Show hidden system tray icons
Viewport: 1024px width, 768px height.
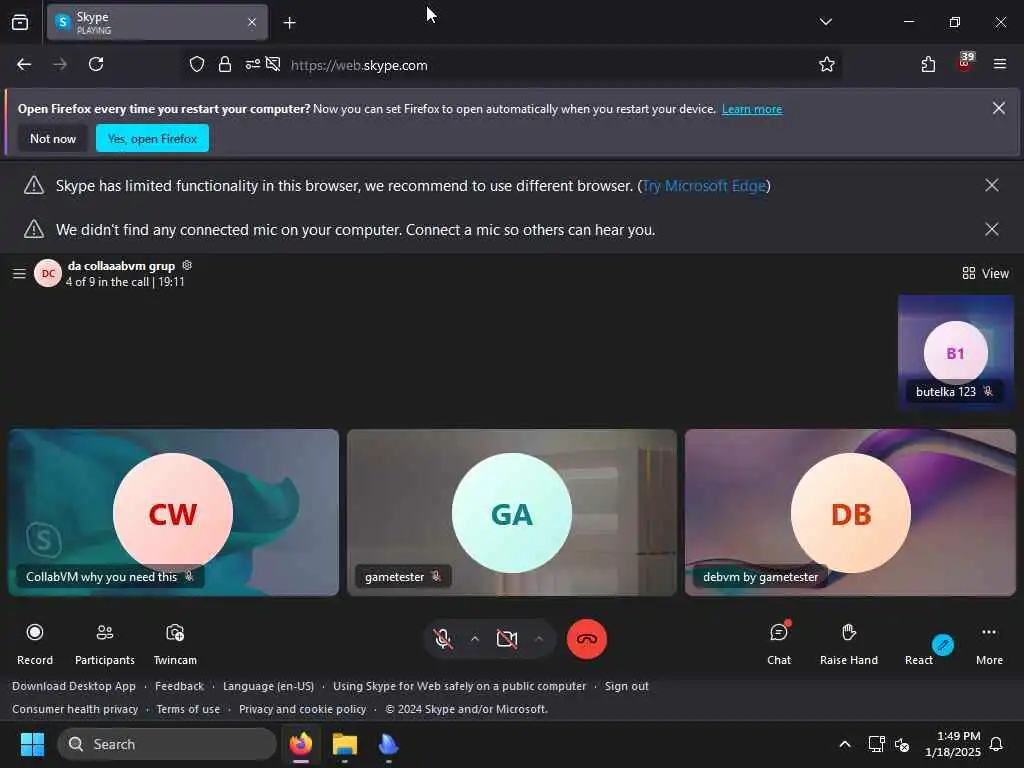coord(844,744)
